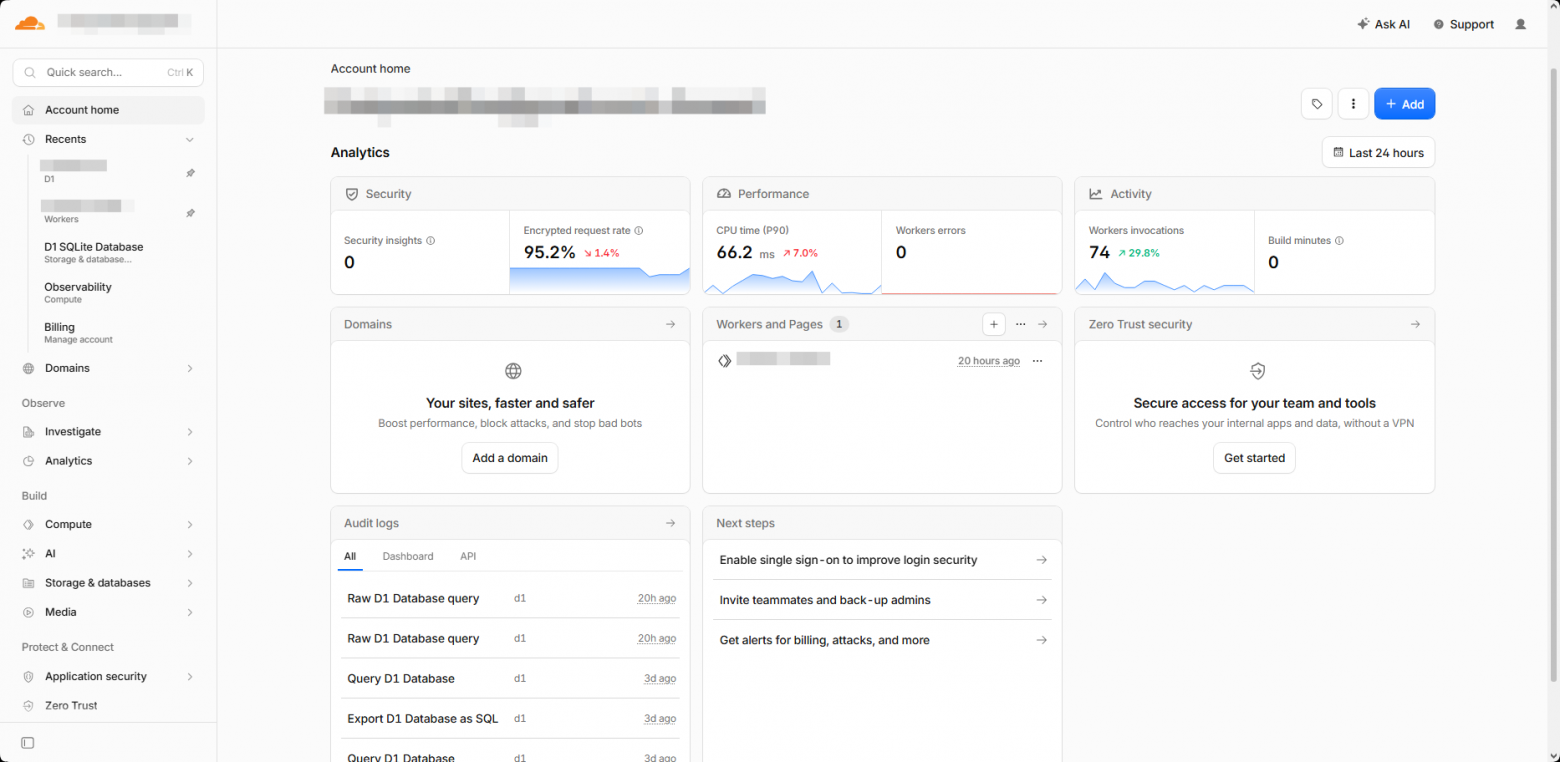The image size is (1560, 762).
Task: Click Get started under Zero Trust security
Action: (x=1254, y=458)
